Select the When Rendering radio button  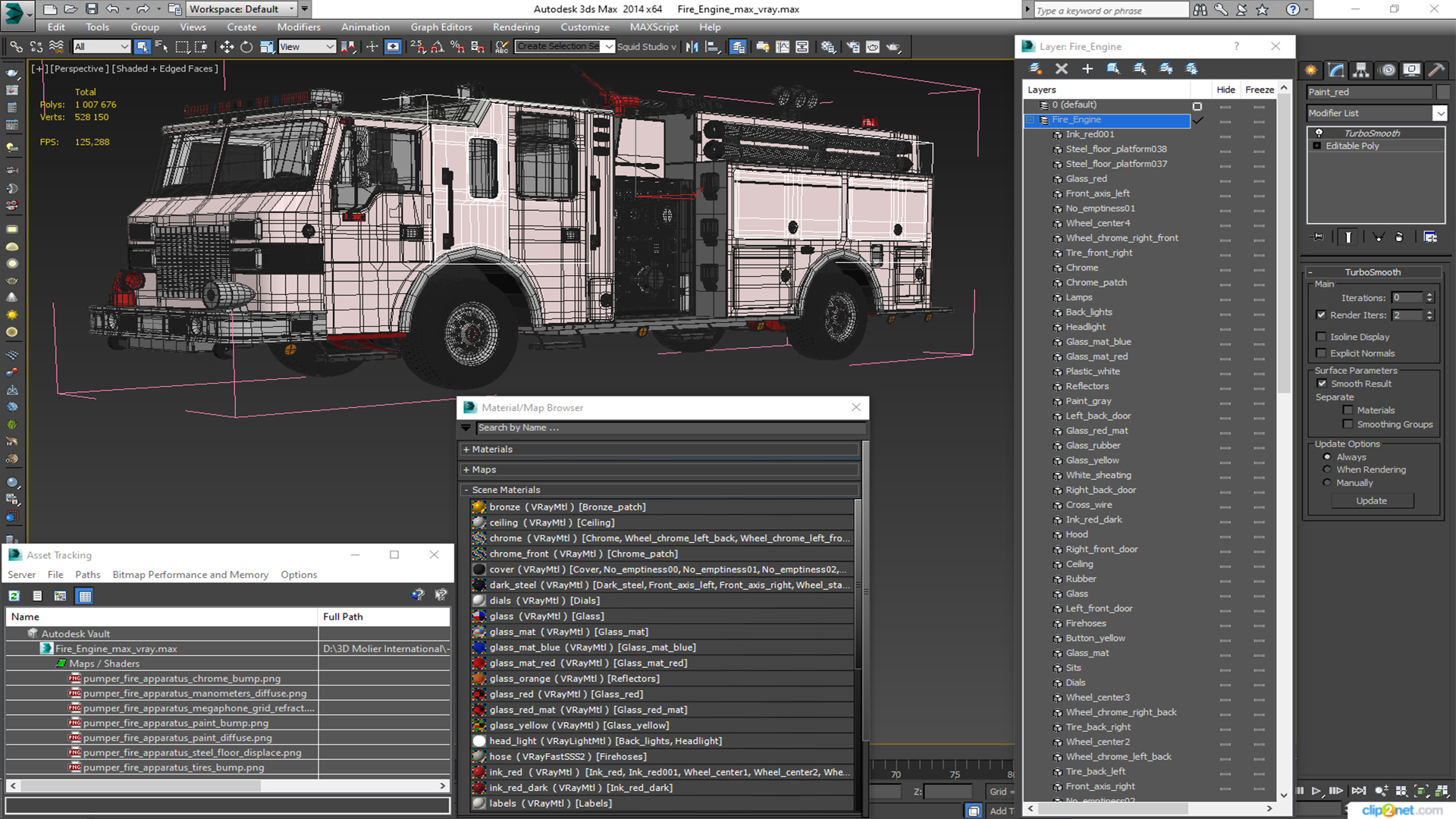(1327, 469)
